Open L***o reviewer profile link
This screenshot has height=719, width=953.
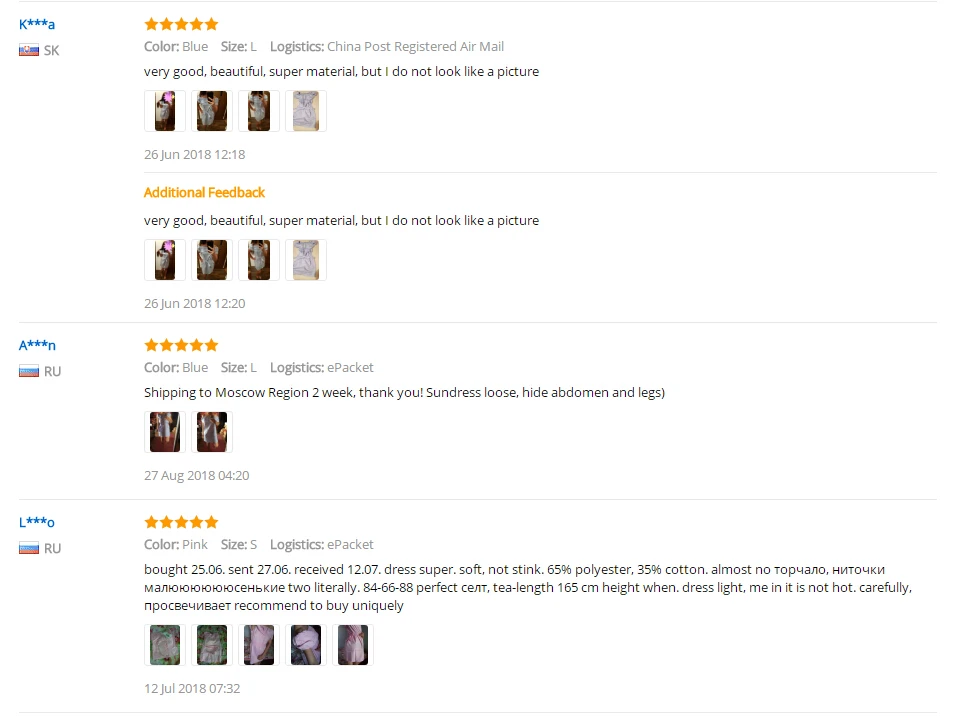click(36, 522)
